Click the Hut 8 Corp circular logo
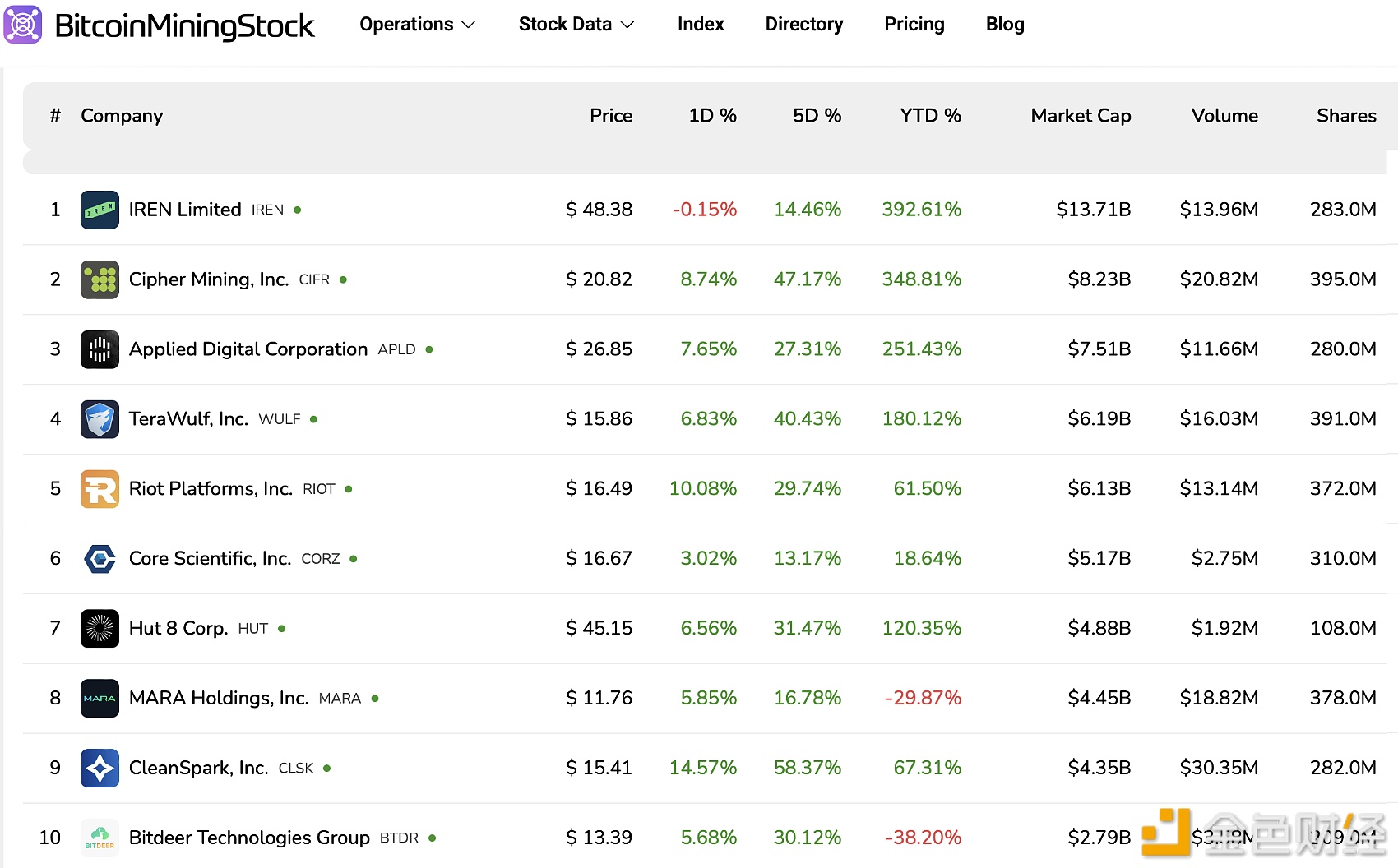Viewport: 1398px width, 868px height. tap(100, 628)
